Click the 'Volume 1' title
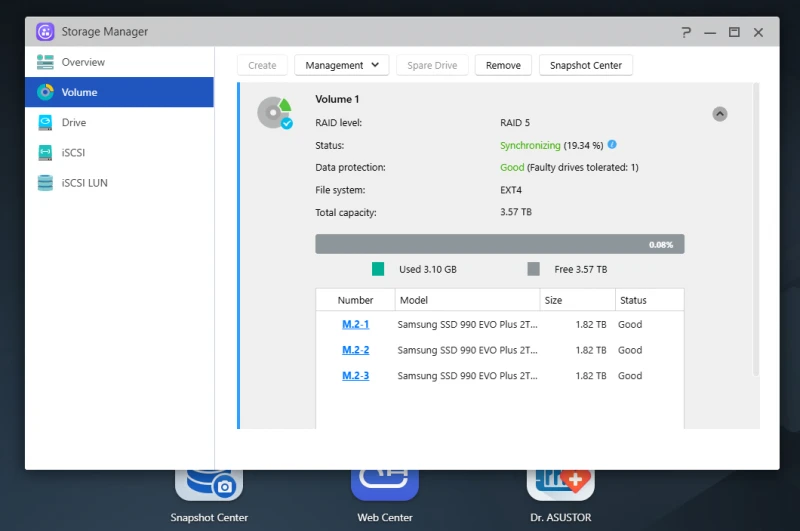 pyautogui.click(x=337, y=99)
